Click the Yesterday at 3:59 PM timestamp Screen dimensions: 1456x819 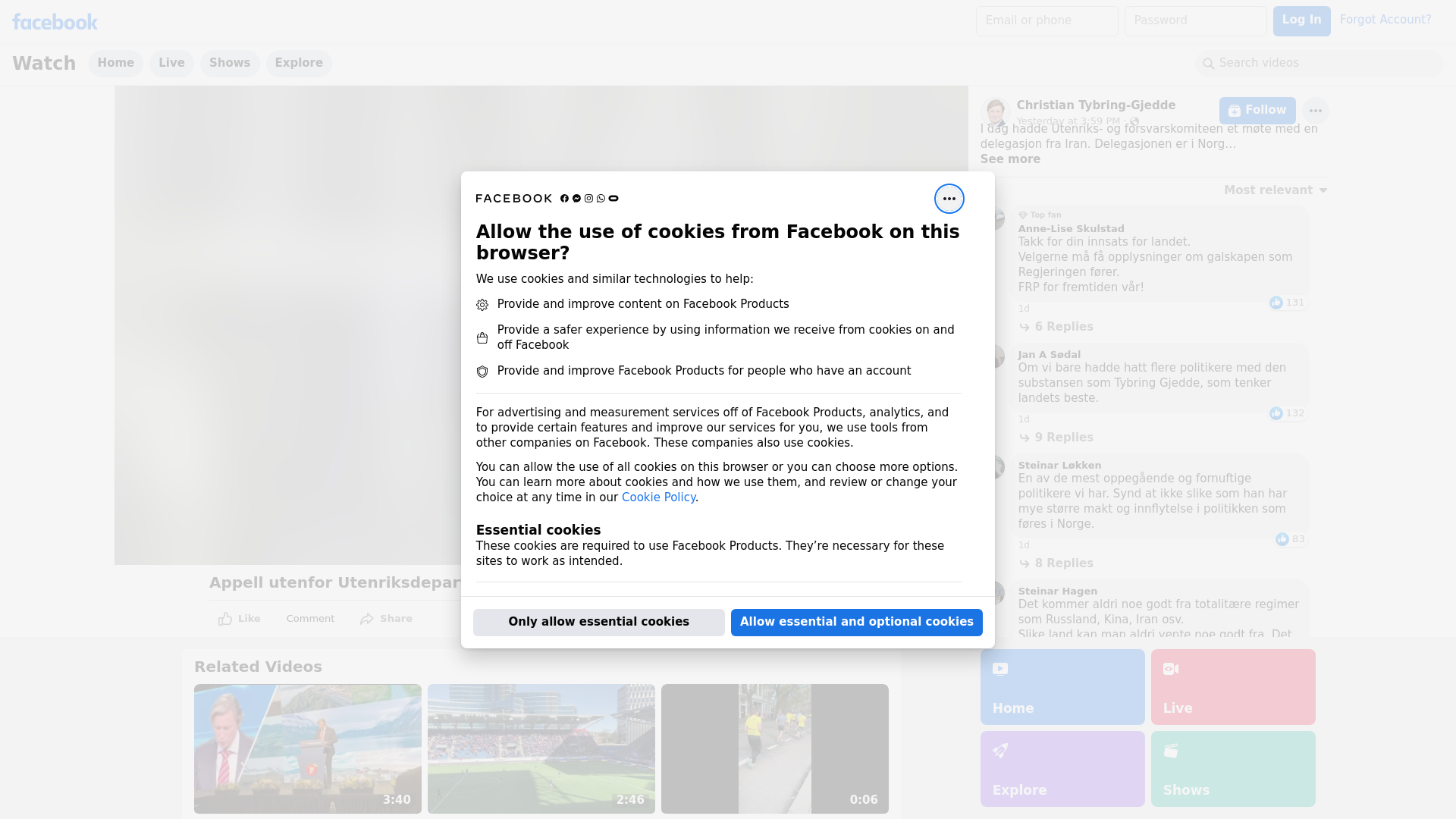[x=1068, y=121]
